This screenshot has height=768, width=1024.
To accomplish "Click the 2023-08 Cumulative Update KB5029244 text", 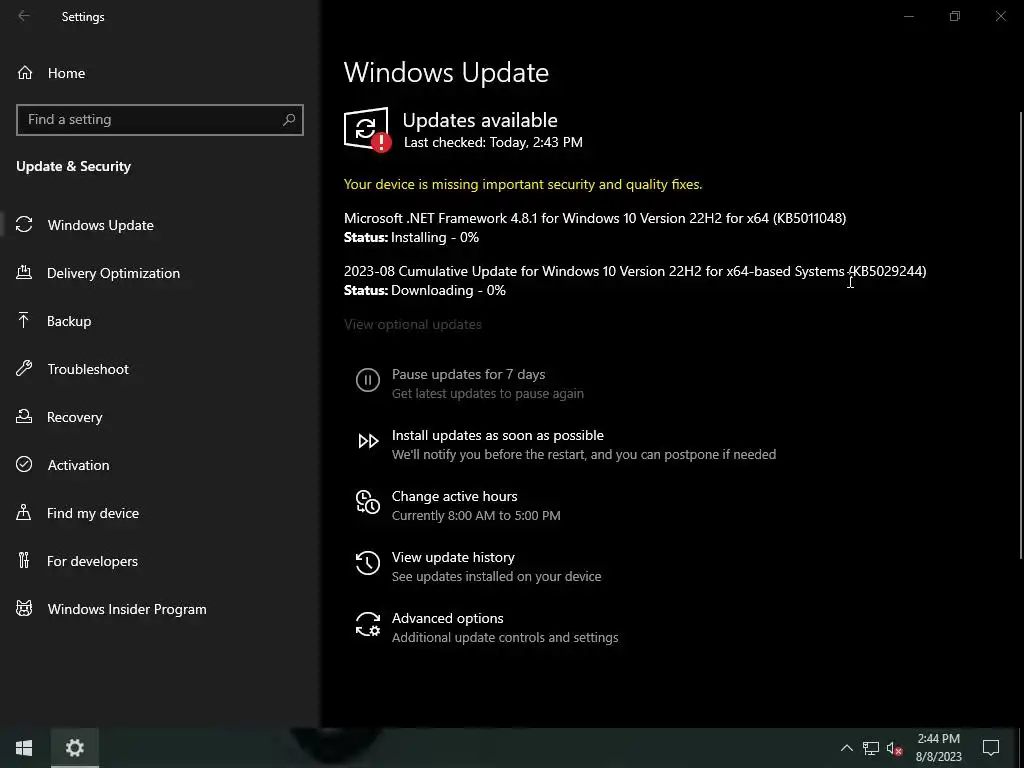I will coord(635,271).
